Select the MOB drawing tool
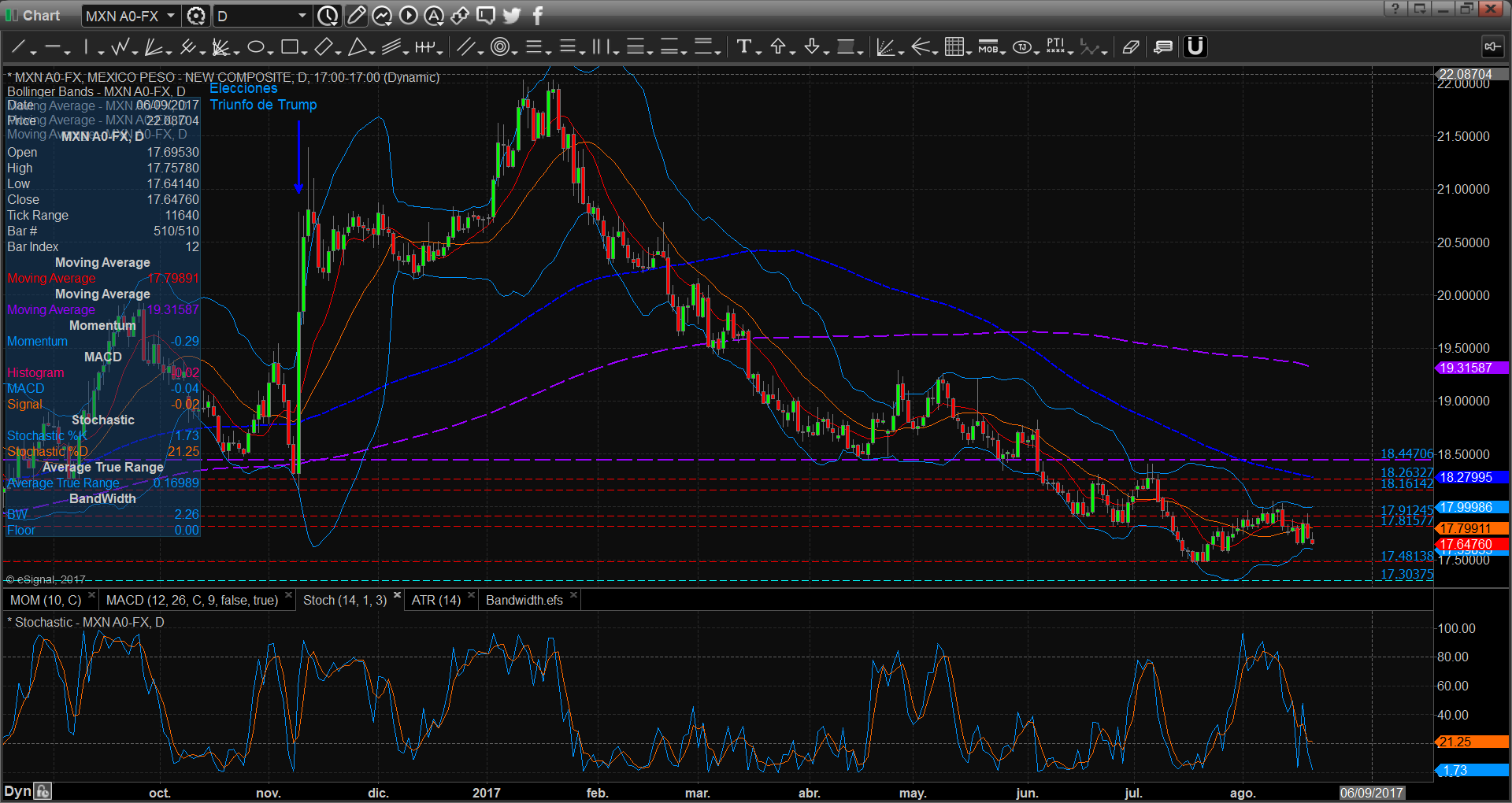Screen dimensions: 1512x803 click(988, 47)
